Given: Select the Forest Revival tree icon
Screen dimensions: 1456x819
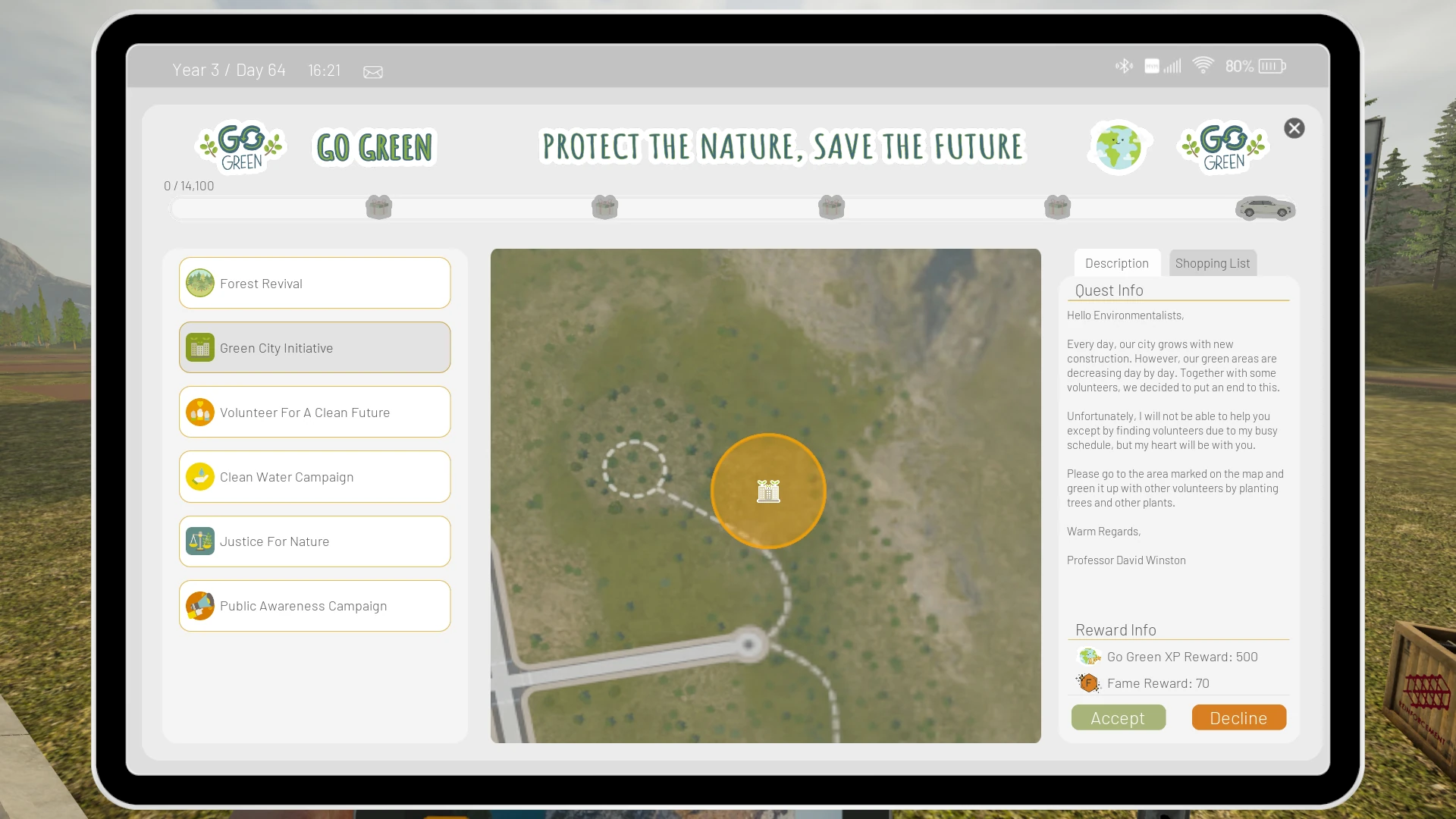Looking at the screenshot, I should coord(199,283).
